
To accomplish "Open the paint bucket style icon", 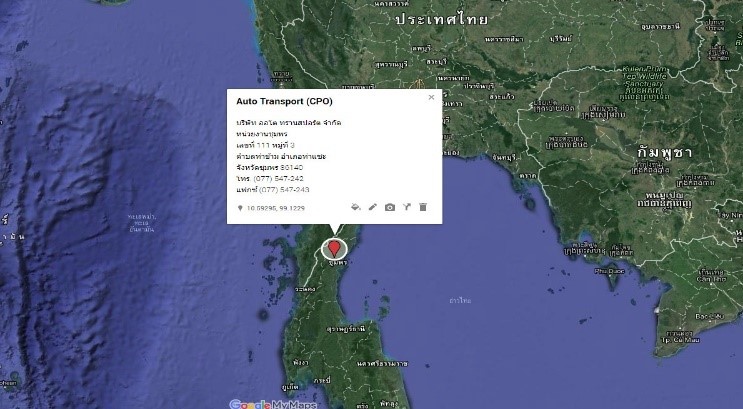I will [355, 207].
